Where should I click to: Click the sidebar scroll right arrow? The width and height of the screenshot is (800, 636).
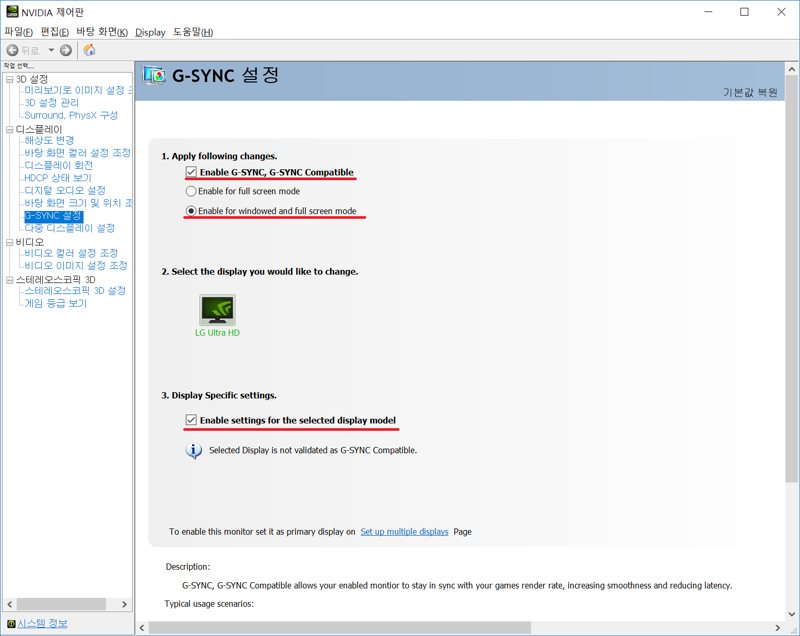click(x=124, y=604)
